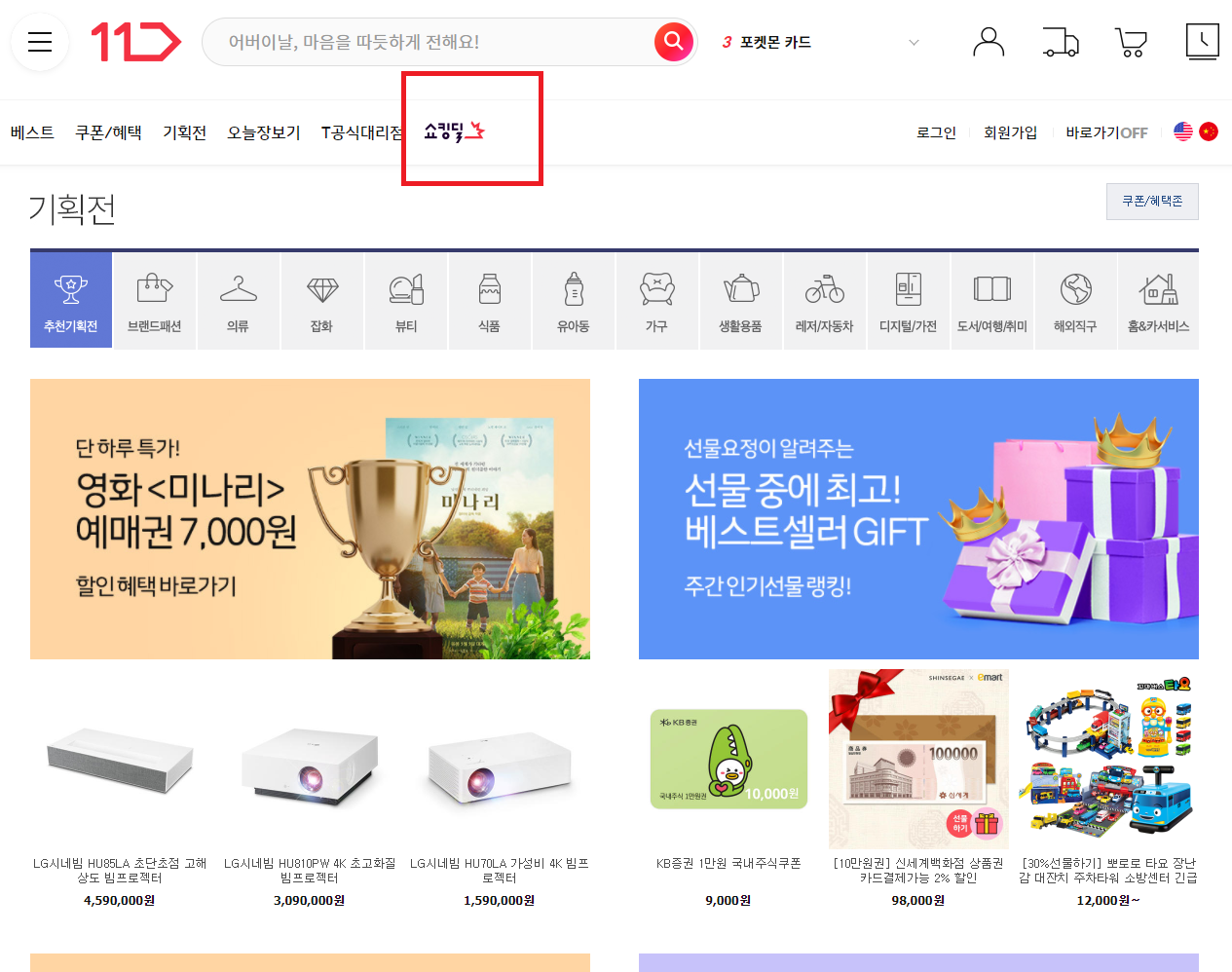Open the 베스트셀러 GIFT banner

coord(918,519)
